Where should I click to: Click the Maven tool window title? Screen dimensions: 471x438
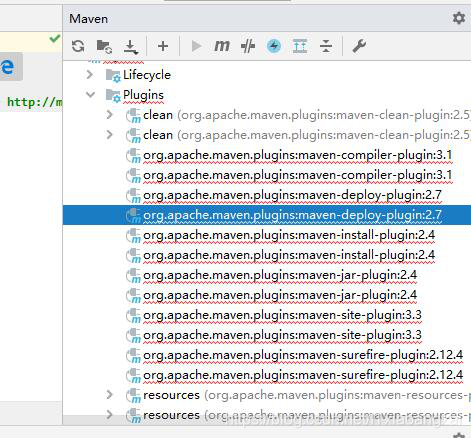(89, 19)
